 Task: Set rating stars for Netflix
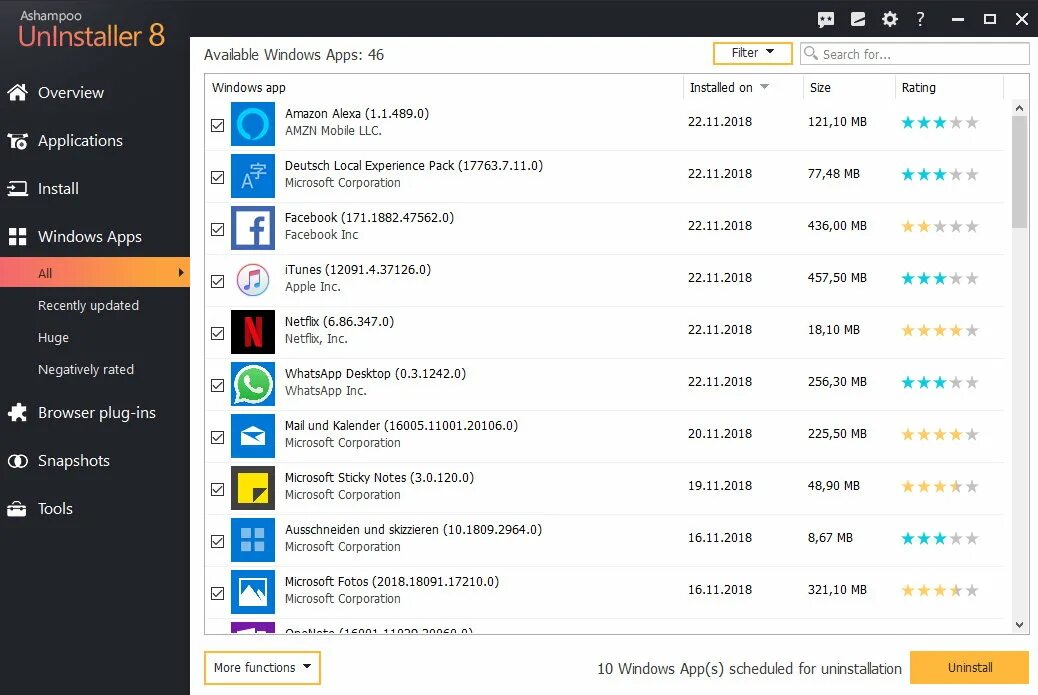coord(939,330)
